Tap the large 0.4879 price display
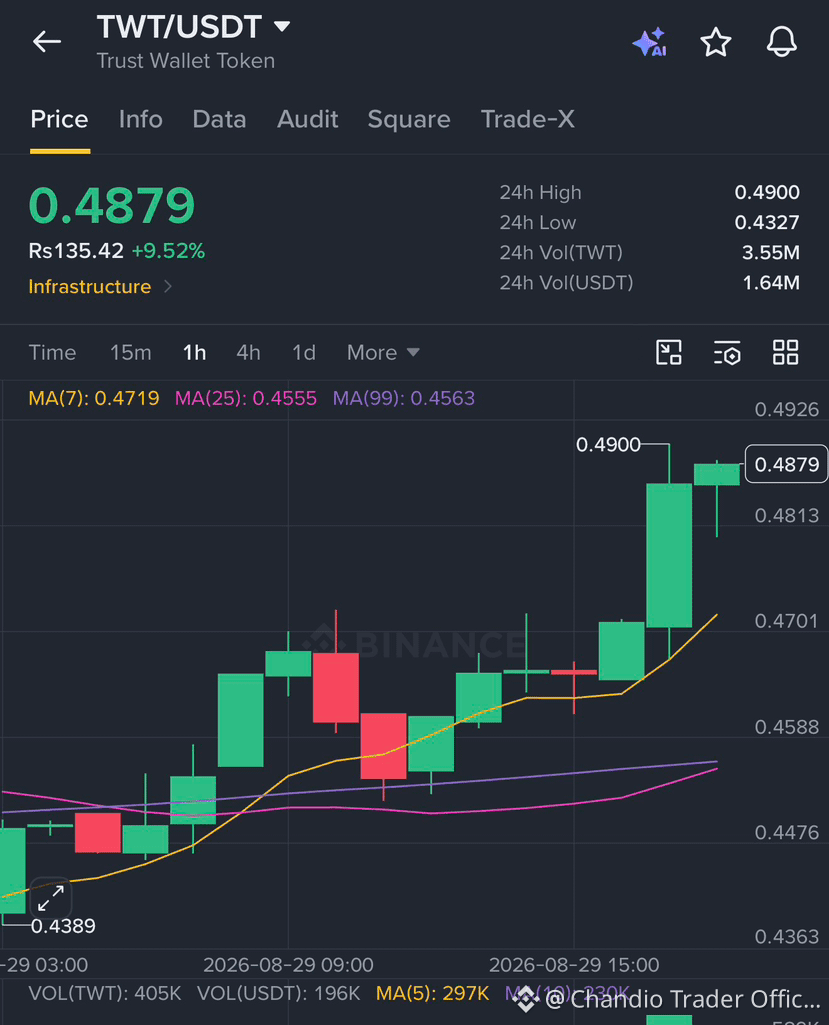The image size is (829, 1025). pyautogui.click(x=112, y=206)
